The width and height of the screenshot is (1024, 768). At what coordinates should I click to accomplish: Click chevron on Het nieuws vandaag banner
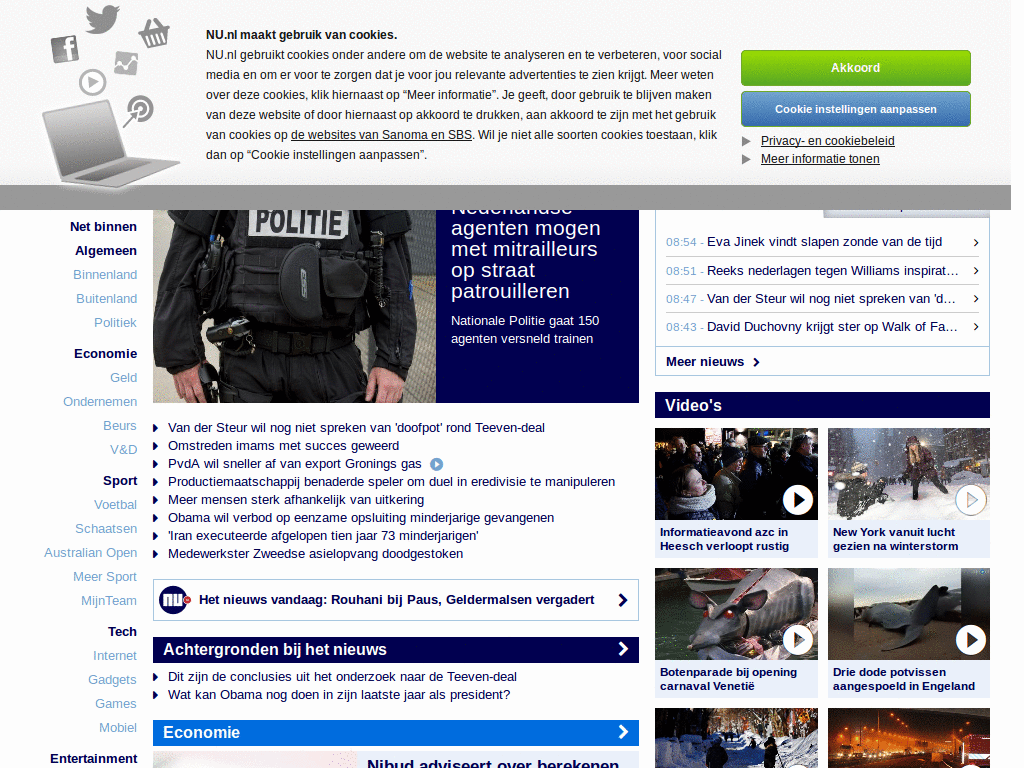tap(623, 600)
